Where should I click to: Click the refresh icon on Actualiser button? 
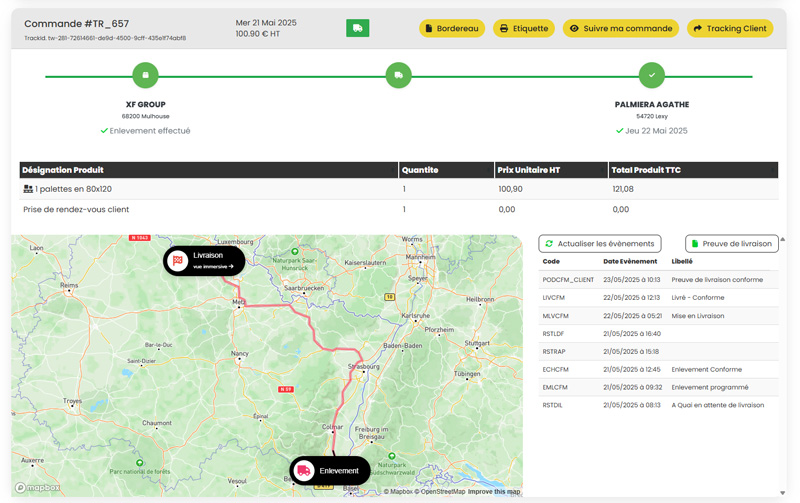549,244
